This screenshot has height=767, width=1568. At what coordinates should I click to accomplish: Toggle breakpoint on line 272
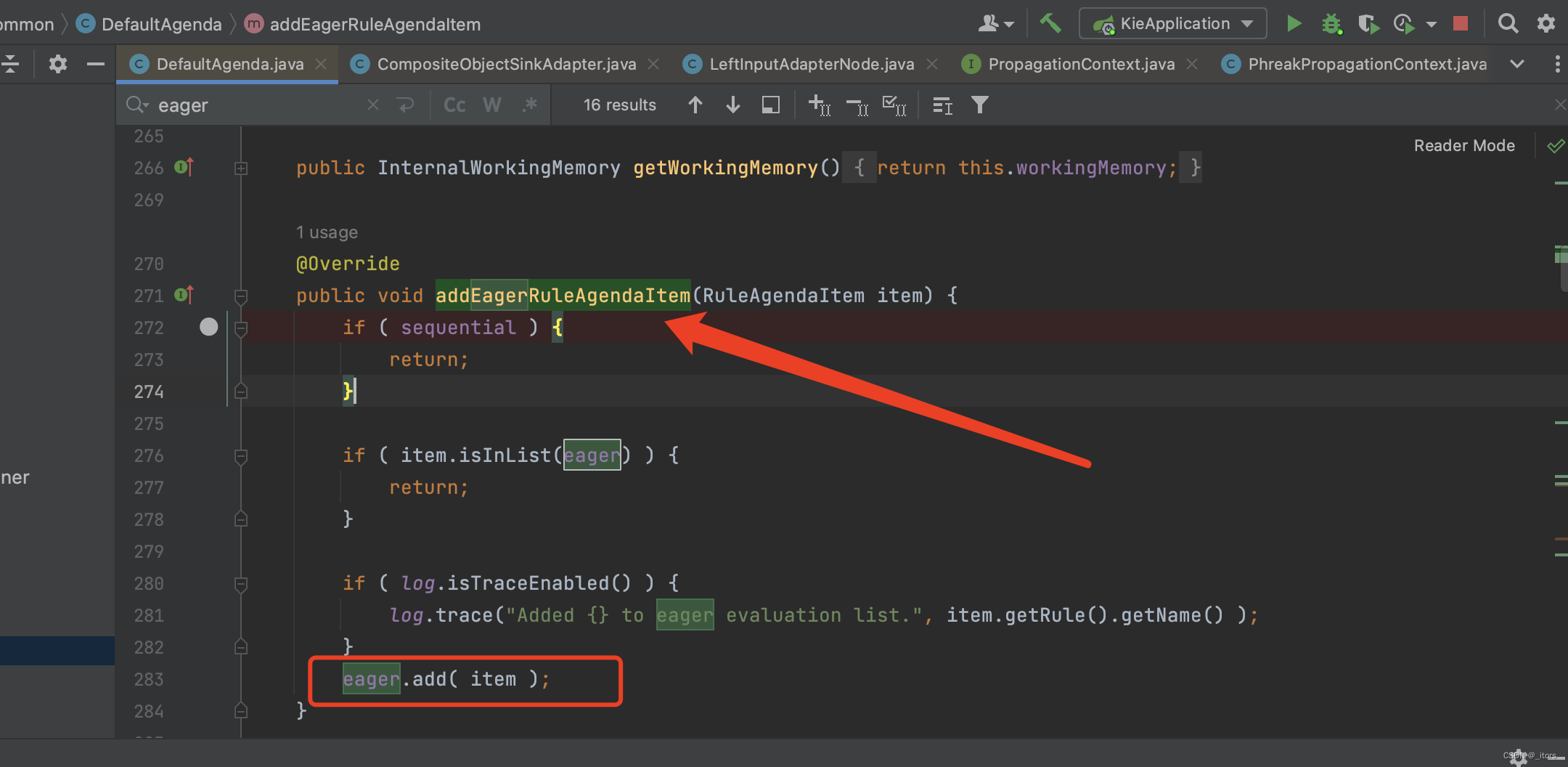click(x=208, y=327)
